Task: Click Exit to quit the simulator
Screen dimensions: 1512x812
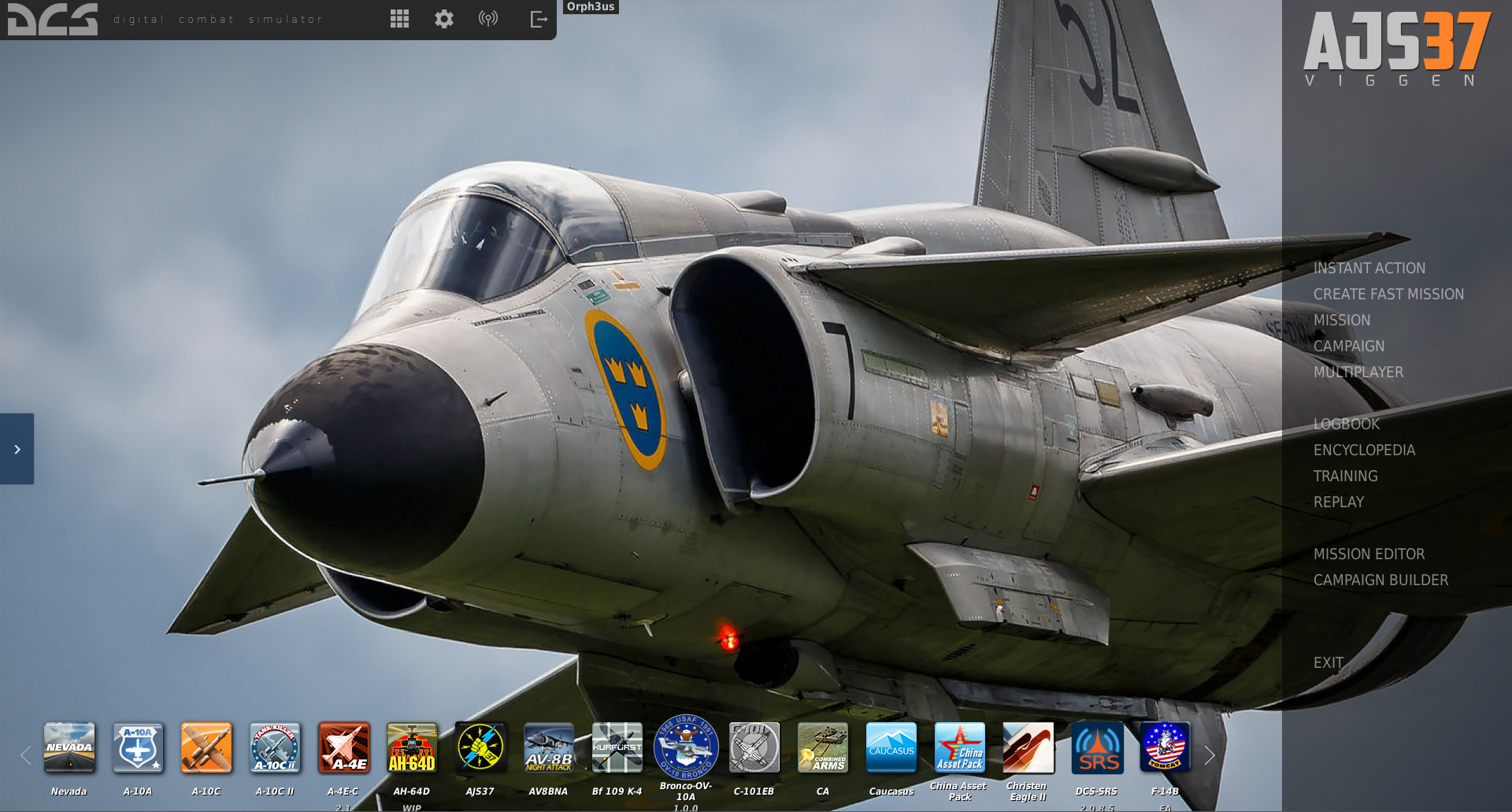Action: click(x=1328, y=662)
